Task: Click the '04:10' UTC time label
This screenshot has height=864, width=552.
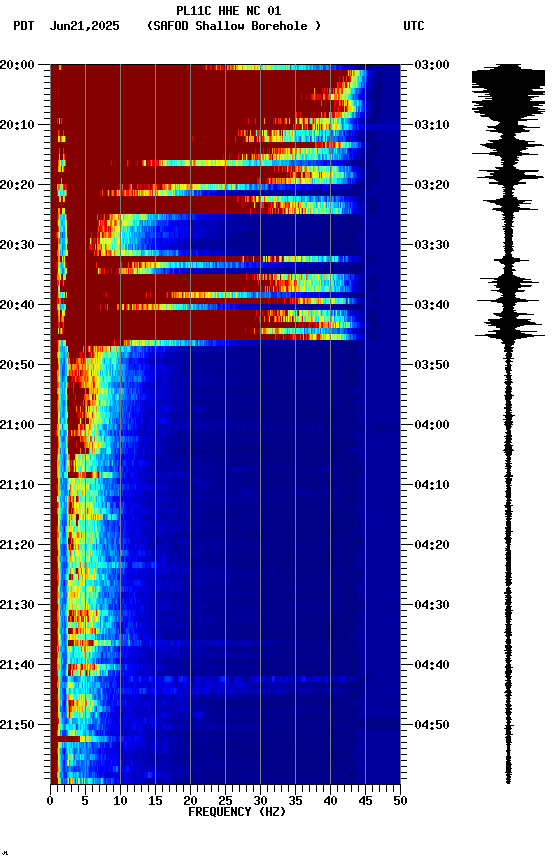Action: 432,485
